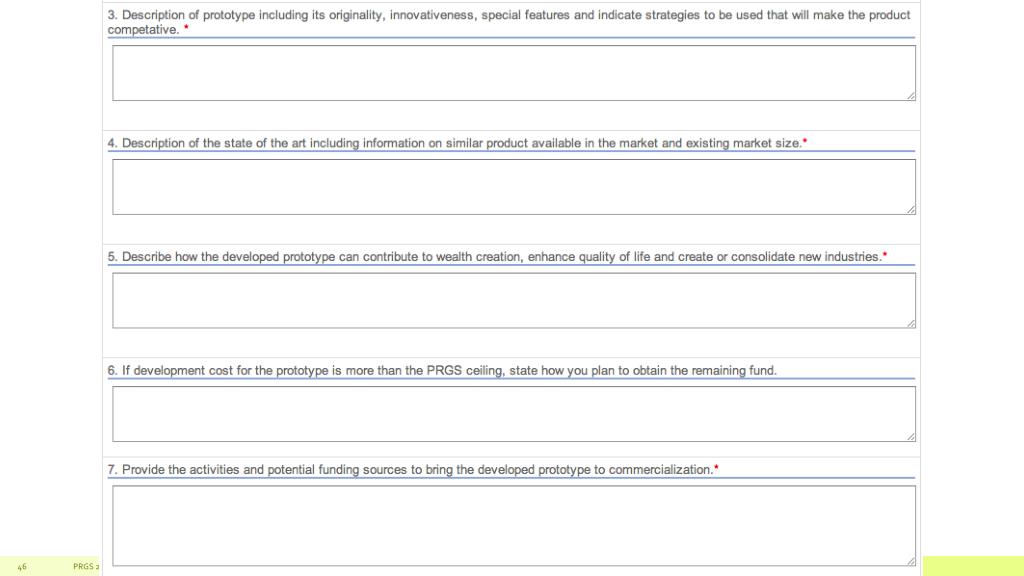Activate the commercialization funding sources text area
This screenshot has width=1024, height=576.
click(513, 526)
